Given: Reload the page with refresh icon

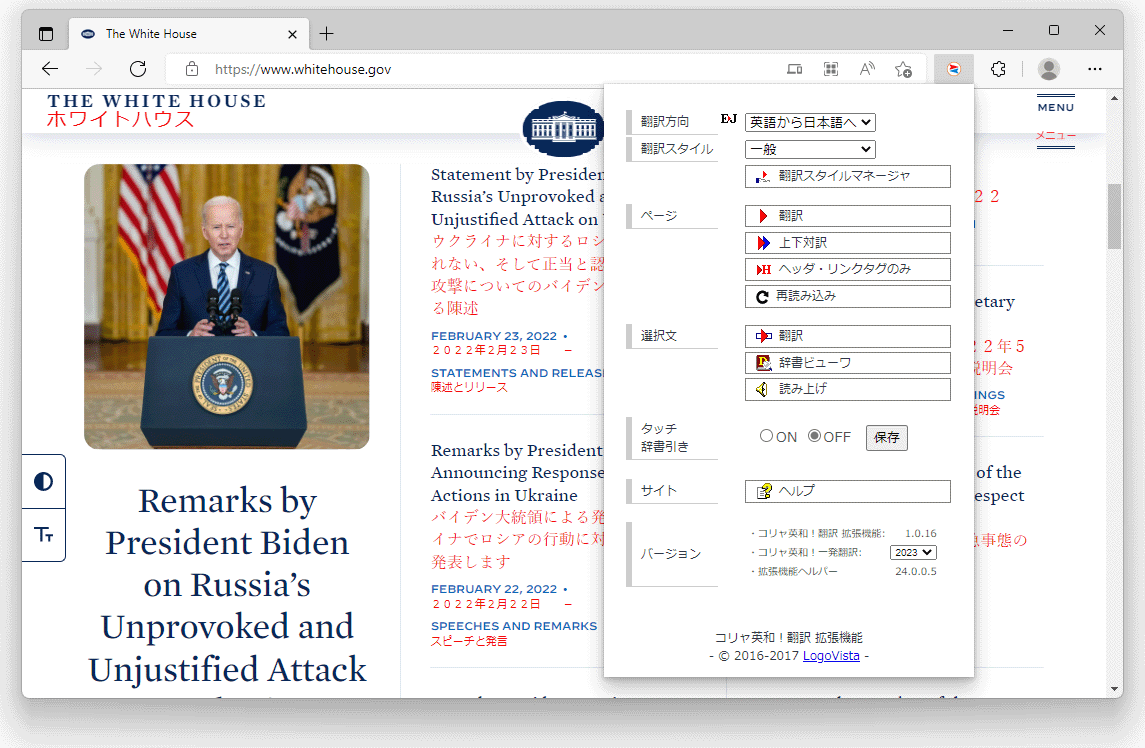Looking at the screenshot, I should (x=138, y=69).
